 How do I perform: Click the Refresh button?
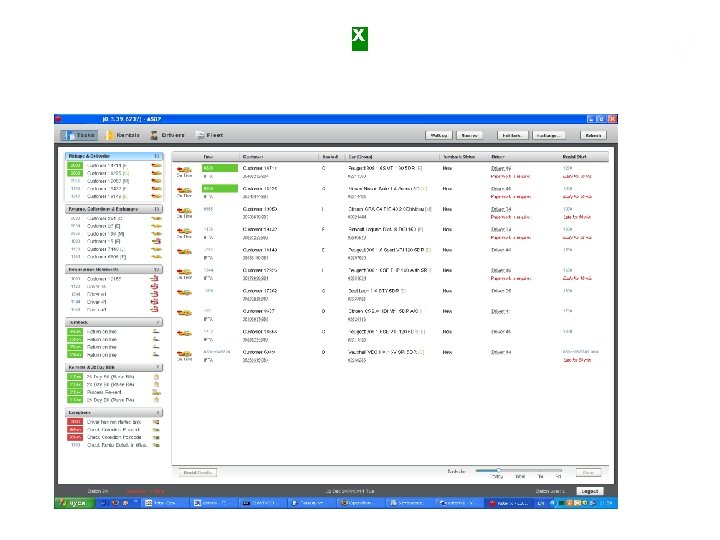(593, 135)
